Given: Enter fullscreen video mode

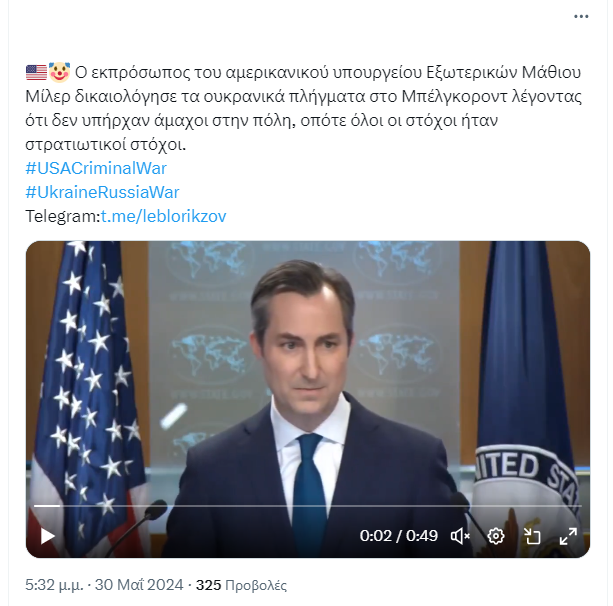Looking at the screenshot, I should pyautogui.click(x=568, y=536).
